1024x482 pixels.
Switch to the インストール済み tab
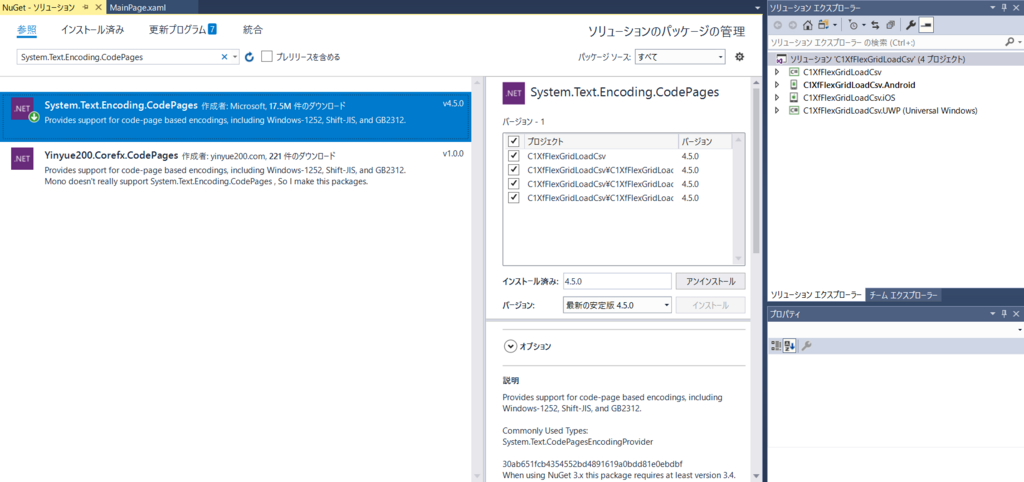tap(92, 30)
